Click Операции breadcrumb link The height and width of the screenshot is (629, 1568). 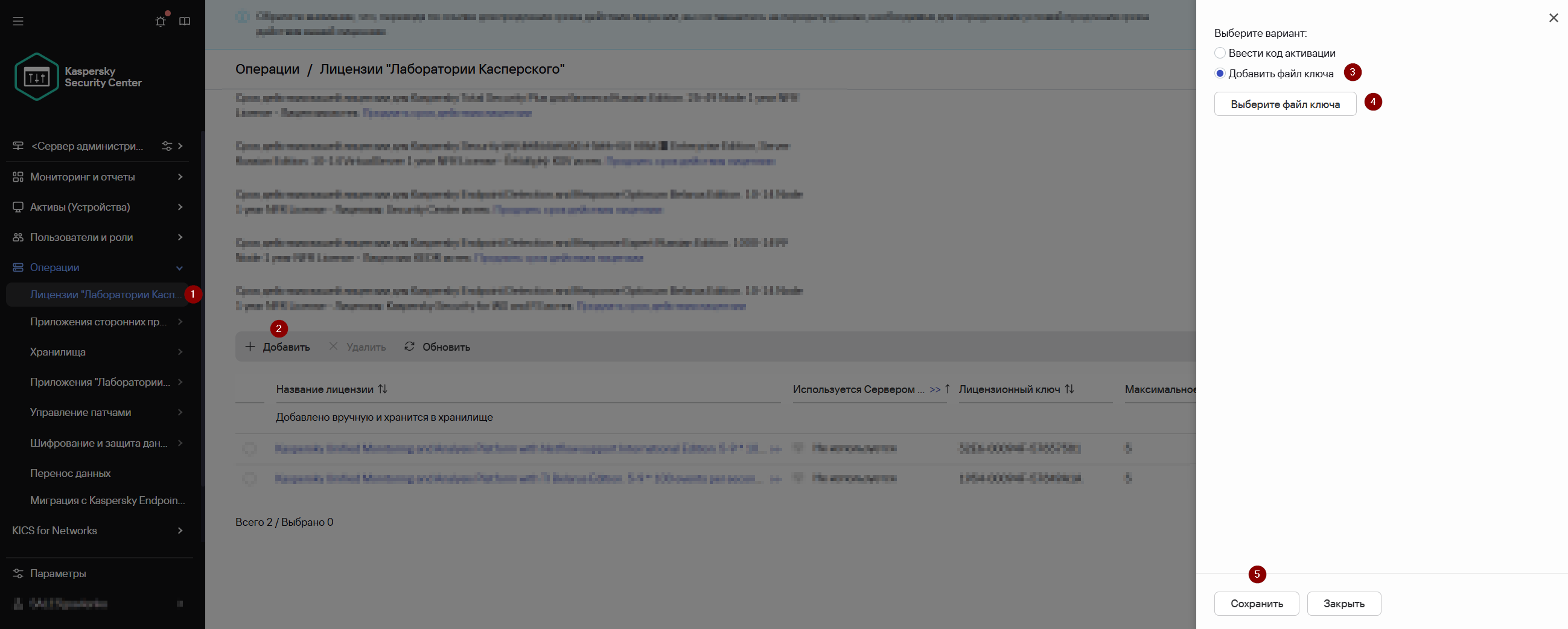coord(267,69)
